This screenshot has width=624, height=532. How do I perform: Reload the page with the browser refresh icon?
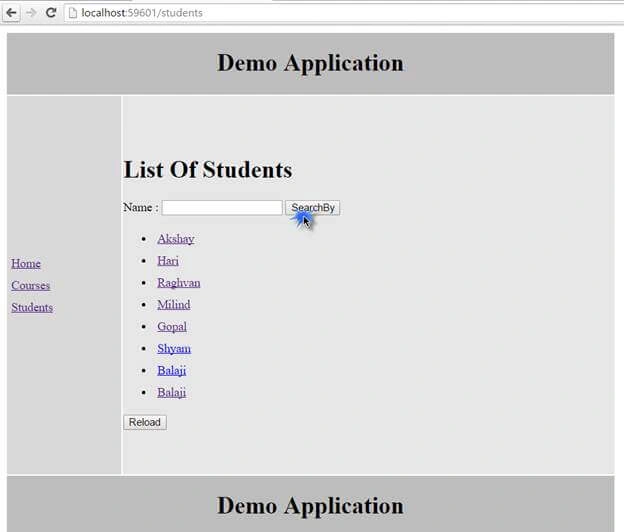tap(51, 13)
